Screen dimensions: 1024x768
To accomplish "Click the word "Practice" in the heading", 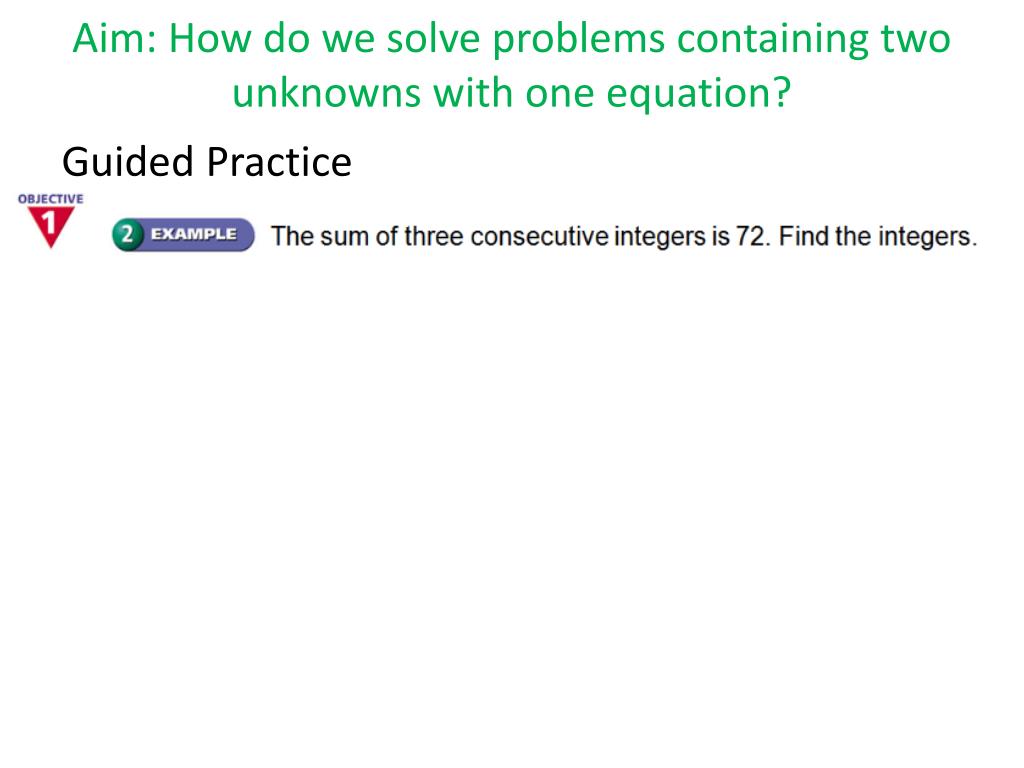I will coord(279,162).
